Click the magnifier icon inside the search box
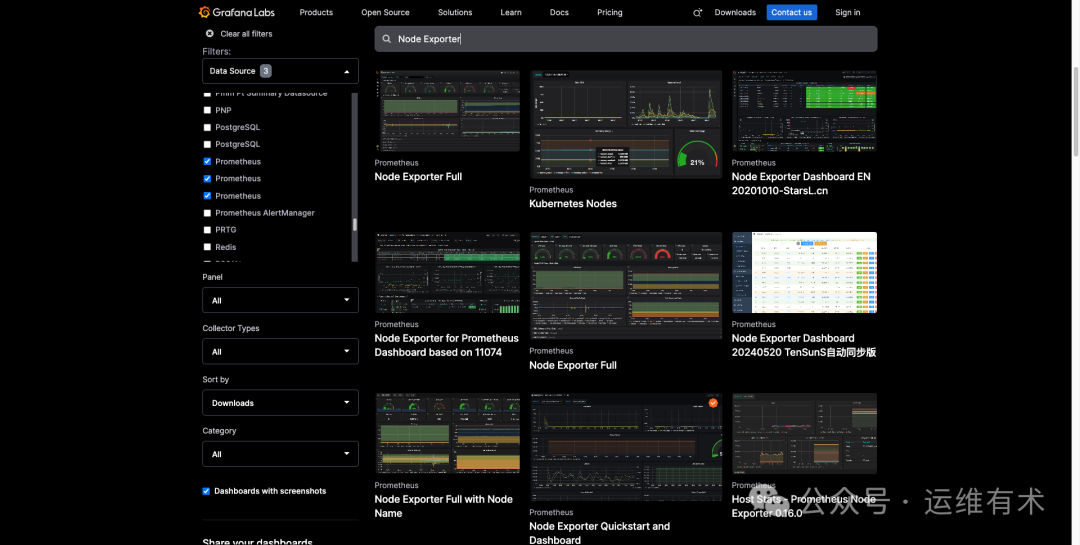This screenshot has height=545, width=1080. (x=386, y=39)
